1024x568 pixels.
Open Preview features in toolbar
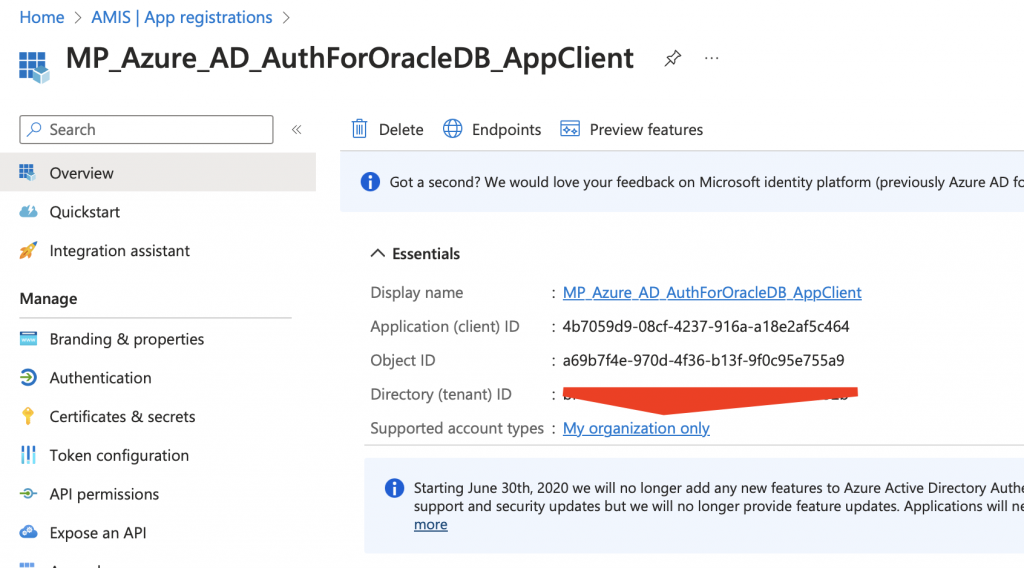[x=632, y=129]
